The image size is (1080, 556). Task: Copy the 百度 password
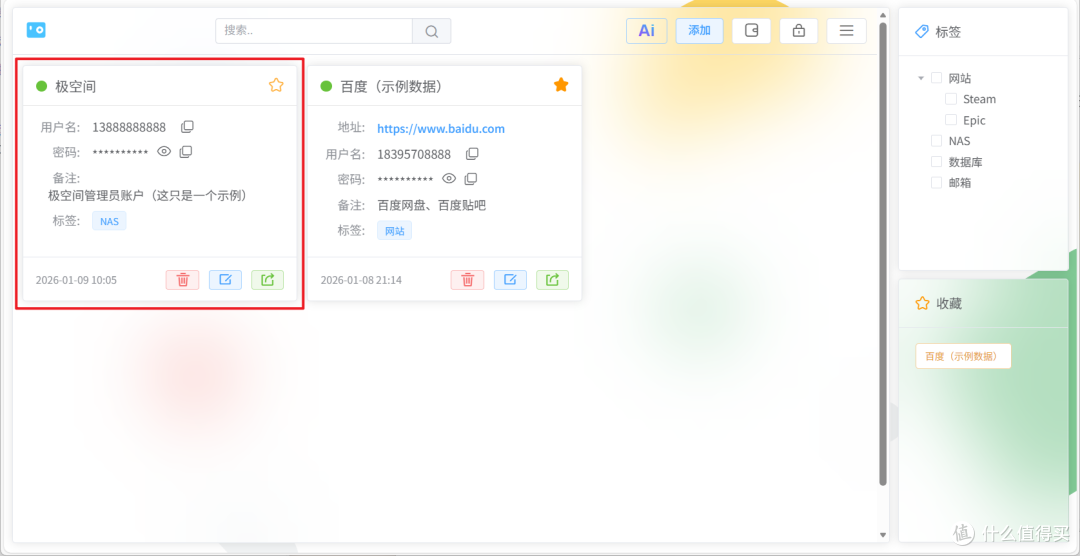471,178
